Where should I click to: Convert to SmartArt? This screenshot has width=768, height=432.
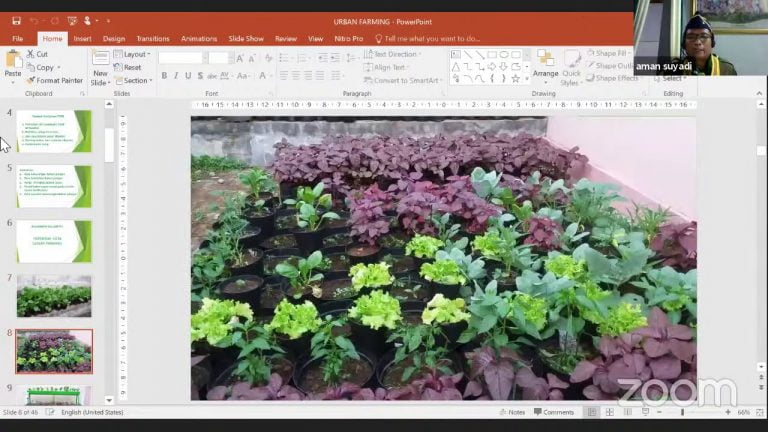tap(404, 80)
